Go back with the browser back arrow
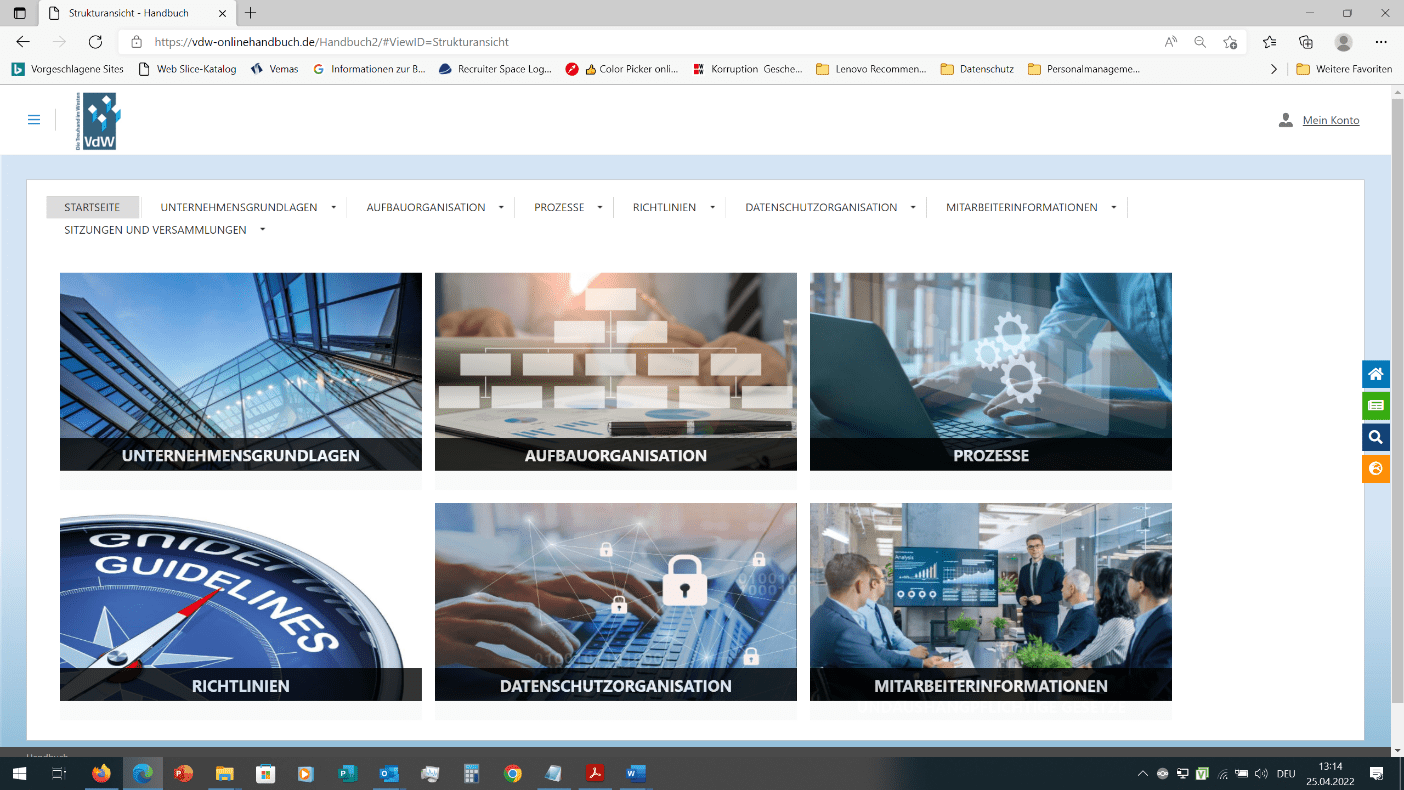This screenshot has height=790, width=1404. click(23, 42)
